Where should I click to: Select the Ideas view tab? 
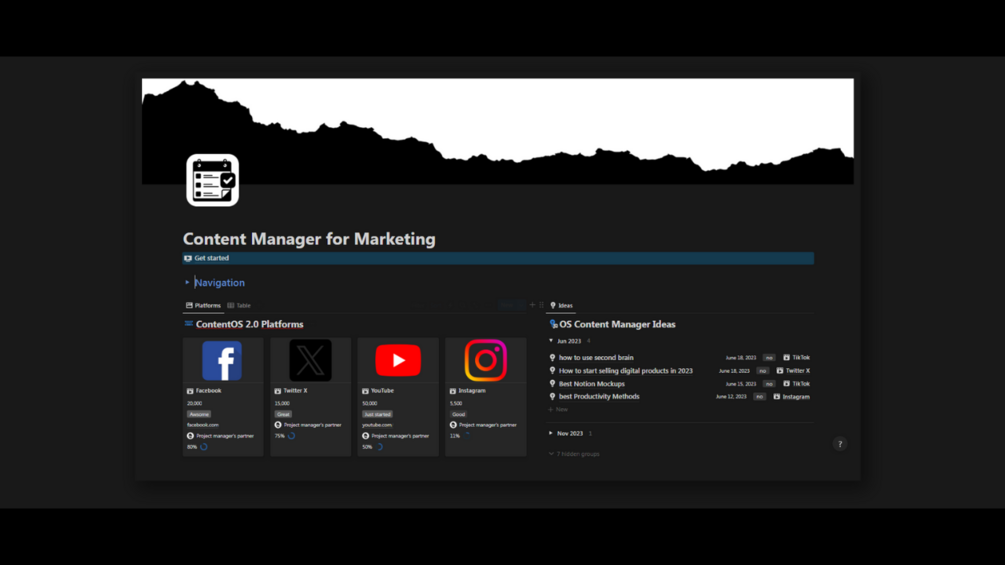point(561,306)
